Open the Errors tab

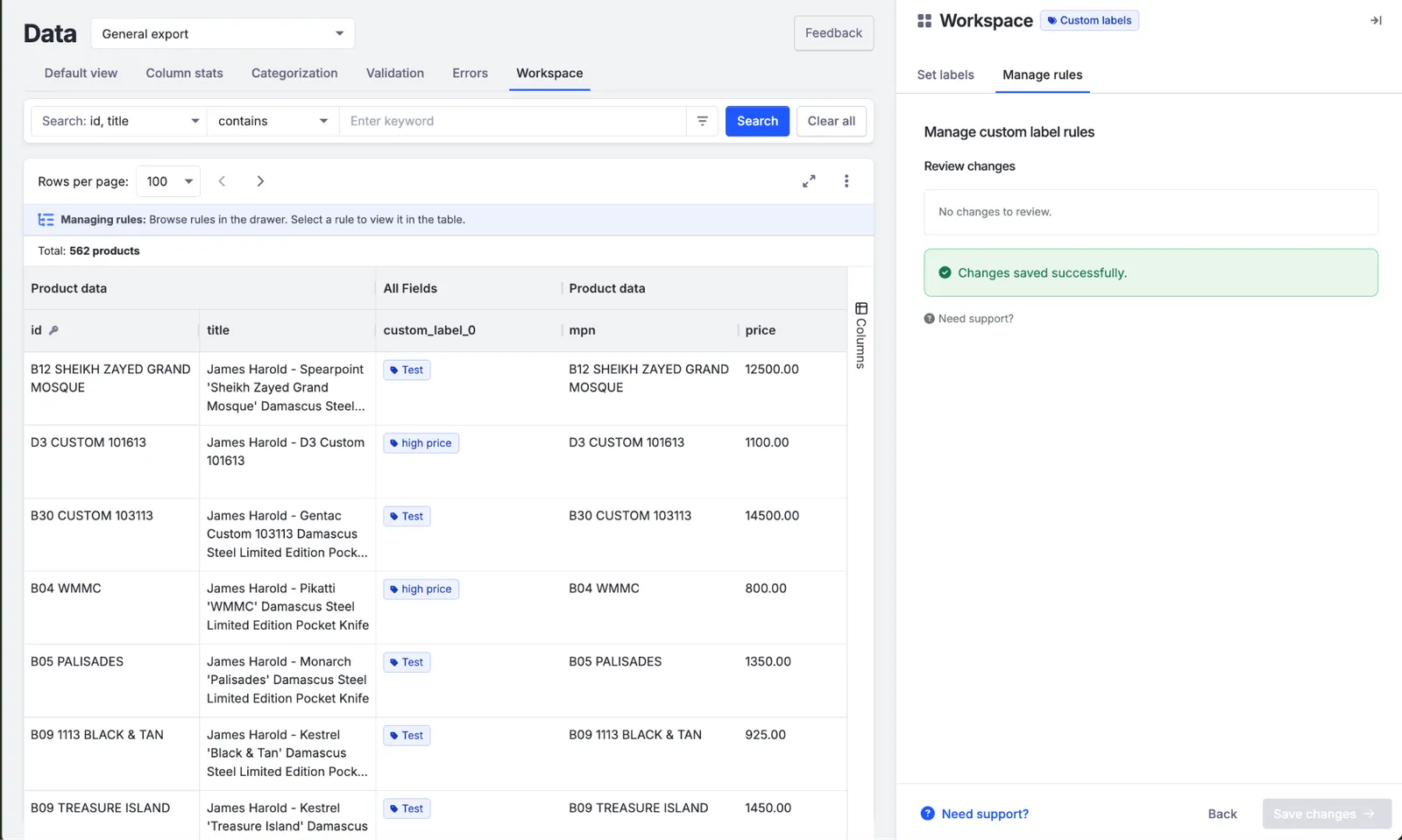coord(470,73)
